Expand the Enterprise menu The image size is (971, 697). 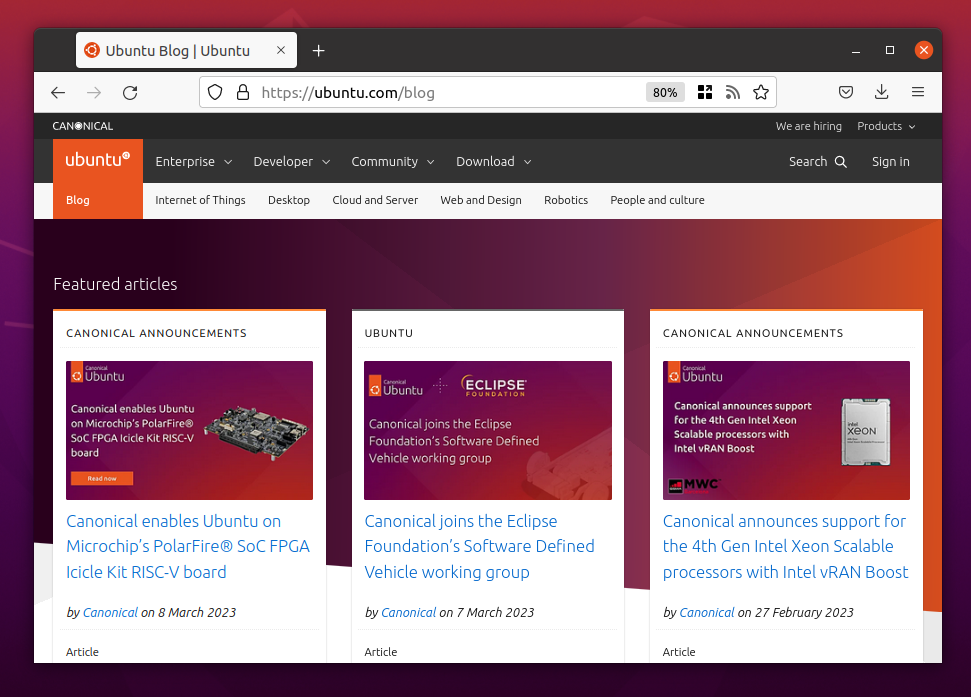pyautogui.click(x=193, y=162)
